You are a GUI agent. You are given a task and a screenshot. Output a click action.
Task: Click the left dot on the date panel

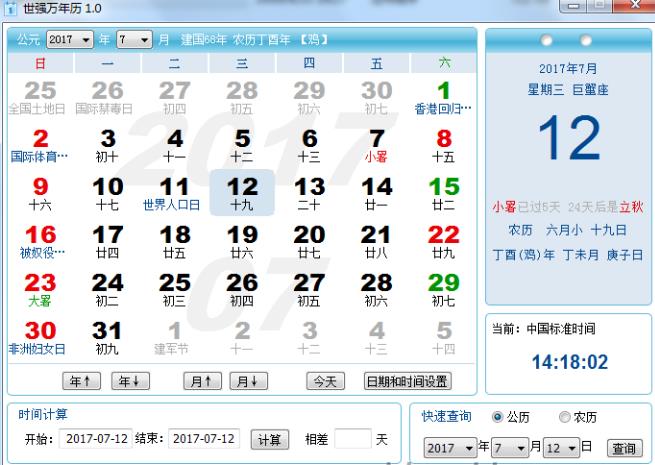pyautogui.click(x=546, y=42)
